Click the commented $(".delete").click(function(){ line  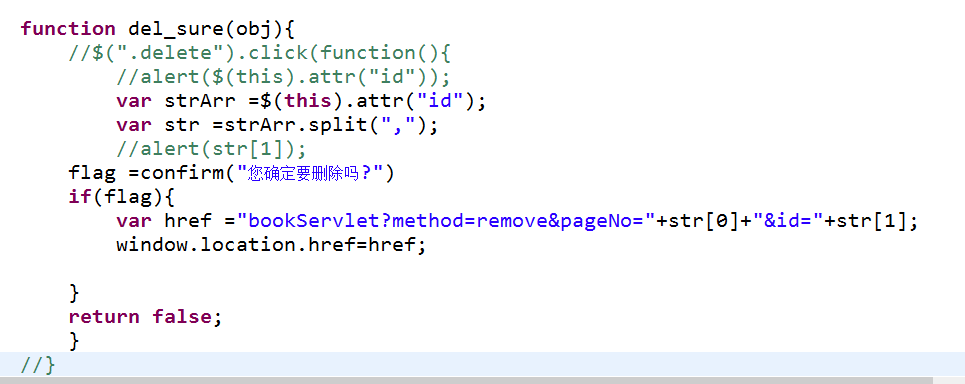click(x=260, y=53)
